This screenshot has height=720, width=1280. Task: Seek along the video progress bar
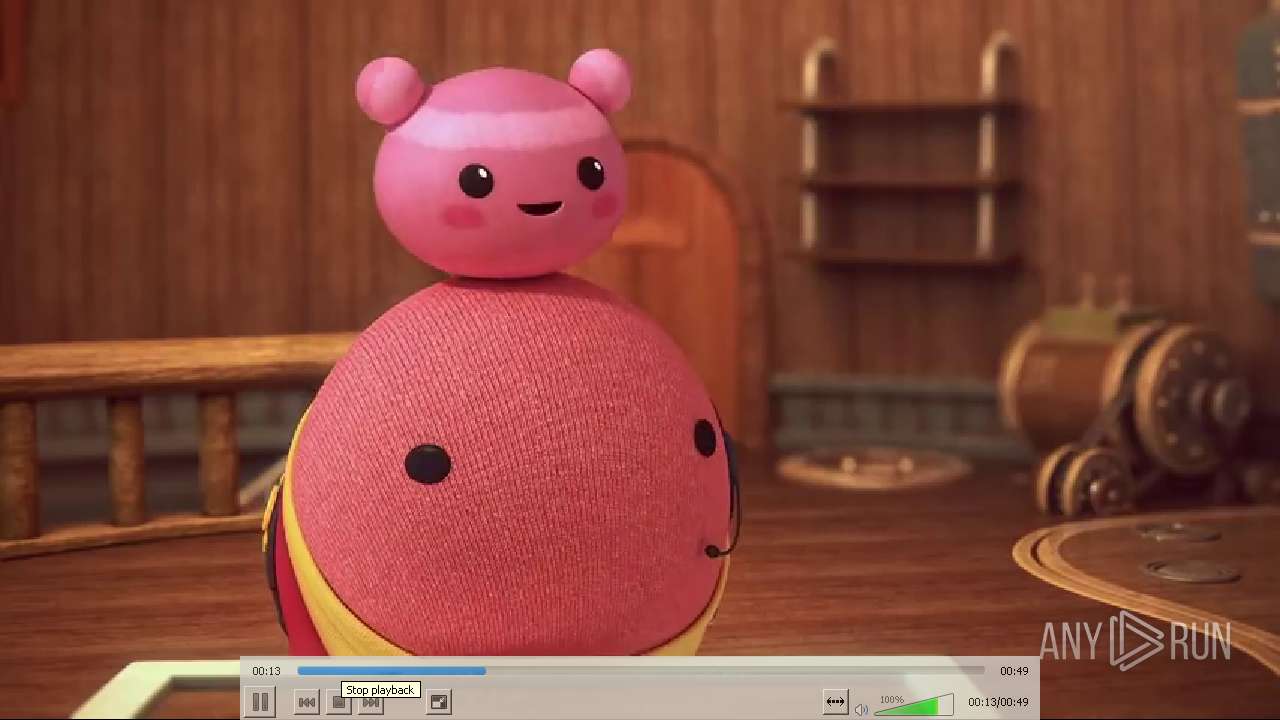click(640, 671)
